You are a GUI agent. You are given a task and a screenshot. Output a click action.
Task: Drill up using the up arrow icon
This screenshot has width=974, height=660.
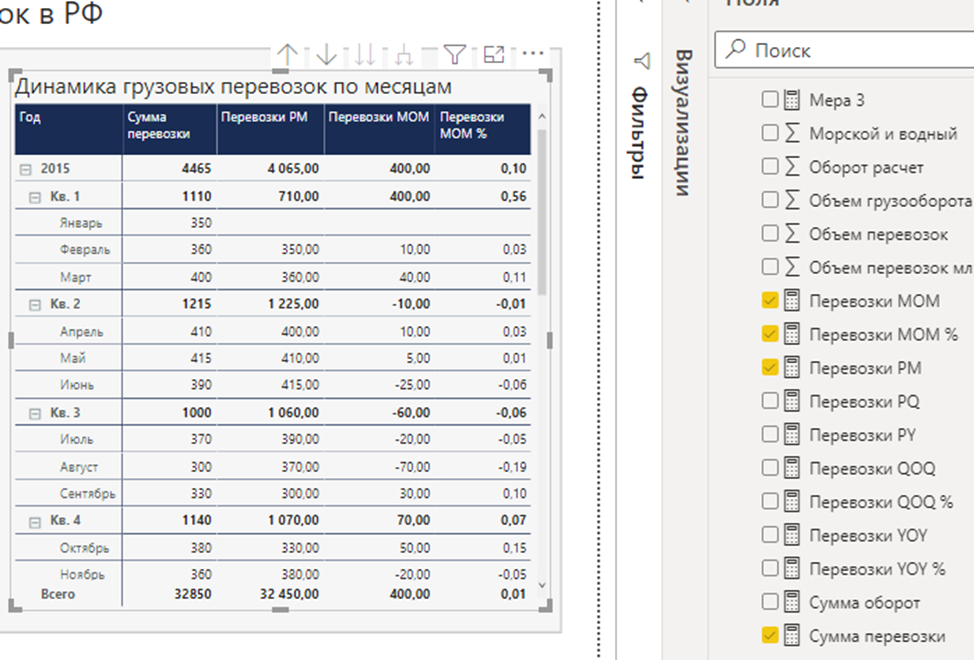pyautogui.click(x=287, y=55)
